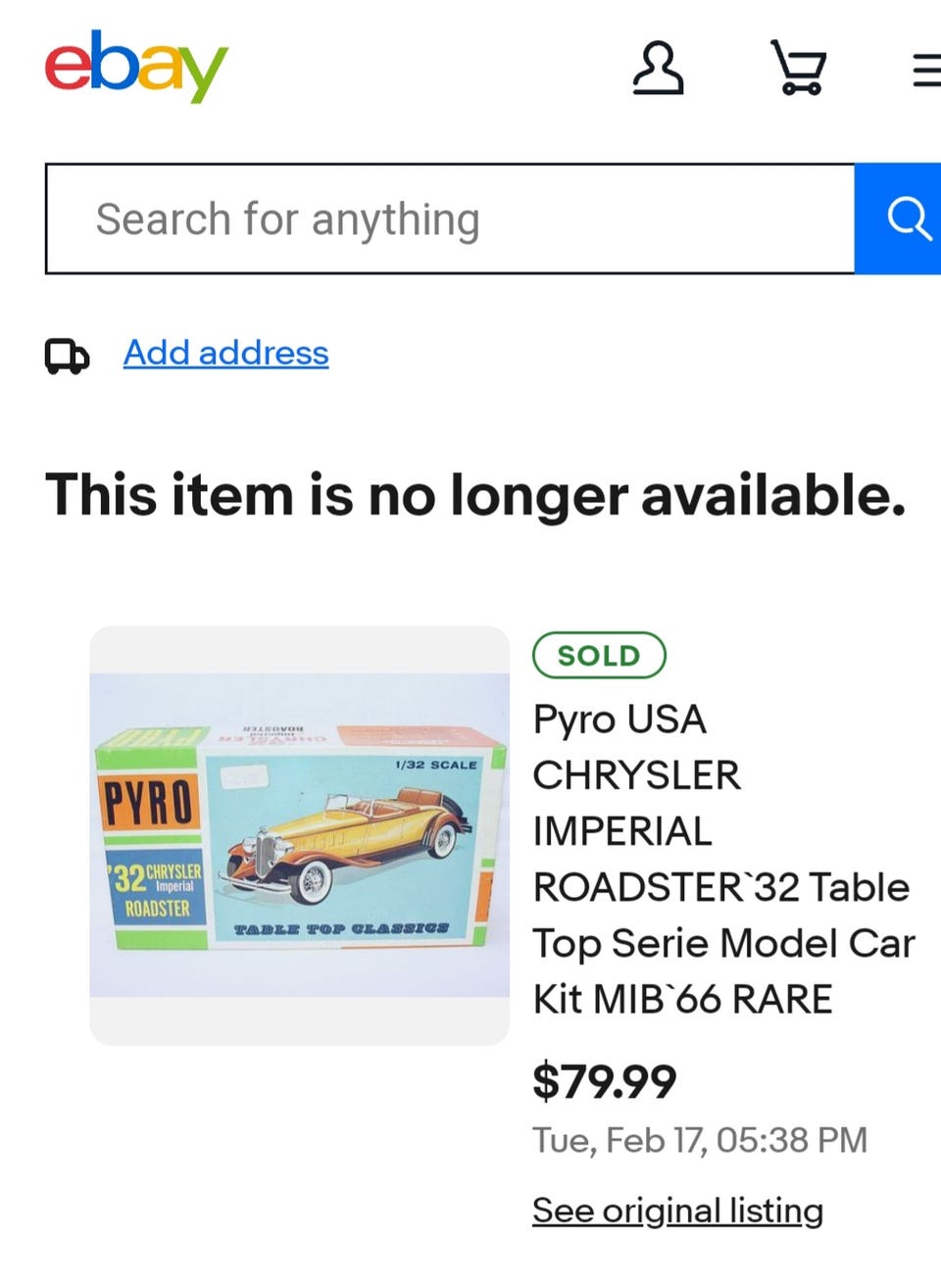This screenshot has width=941, height=1288.
Task: Open the eBay home logo
Action: (x=136, y=66)
